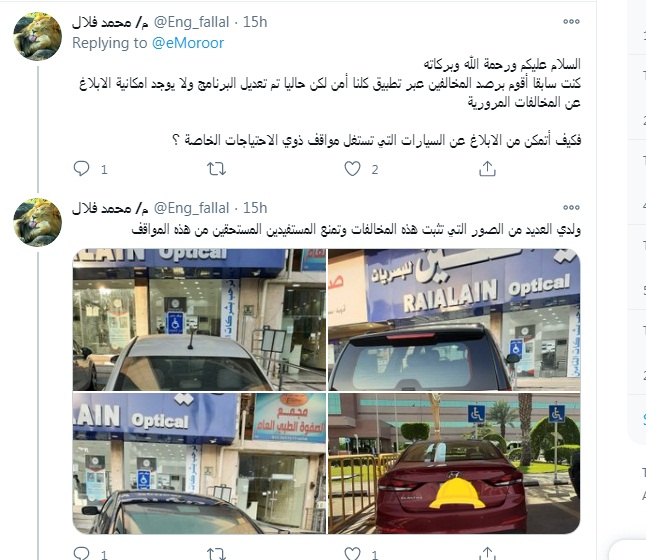This screenshot has width=646, height=560.
Task: Open @Eng_fallal handle in first tweet
Action: [x=191, y=22]
